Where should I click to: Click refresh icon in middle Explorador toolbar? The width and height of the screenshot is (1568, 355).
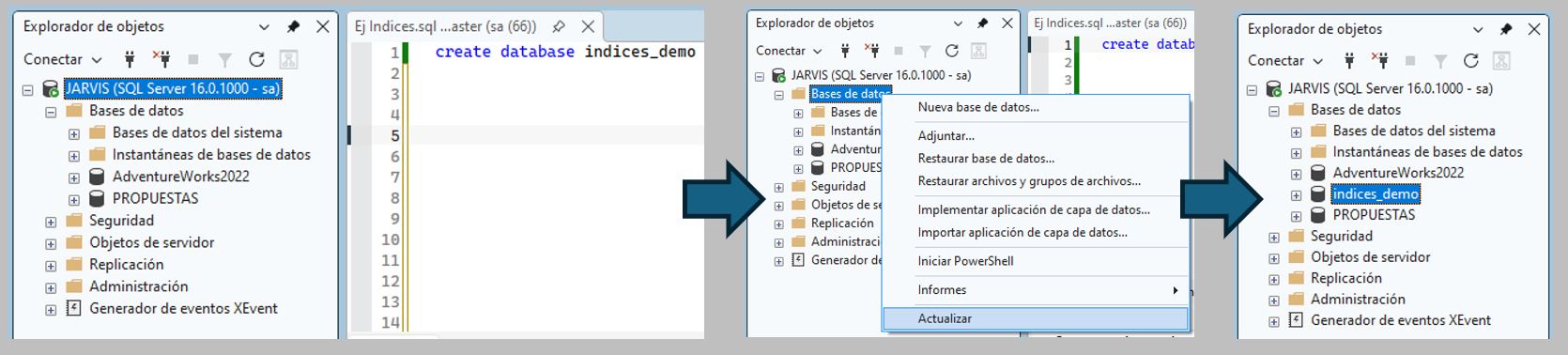point(952,51)
